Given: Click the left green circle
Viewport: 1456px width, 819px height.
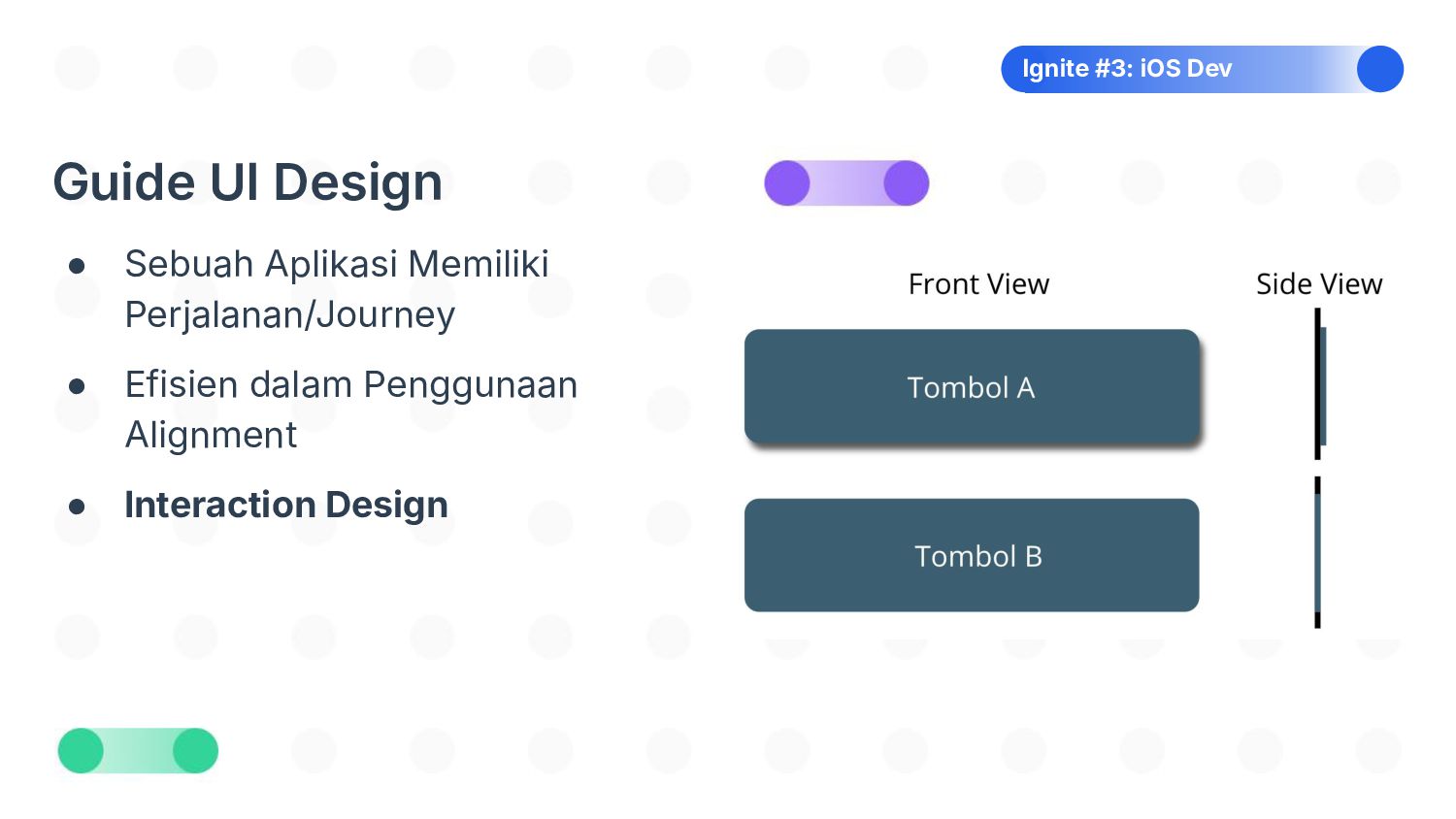Looking at the screenshot, I should click(x=81, y=751).
